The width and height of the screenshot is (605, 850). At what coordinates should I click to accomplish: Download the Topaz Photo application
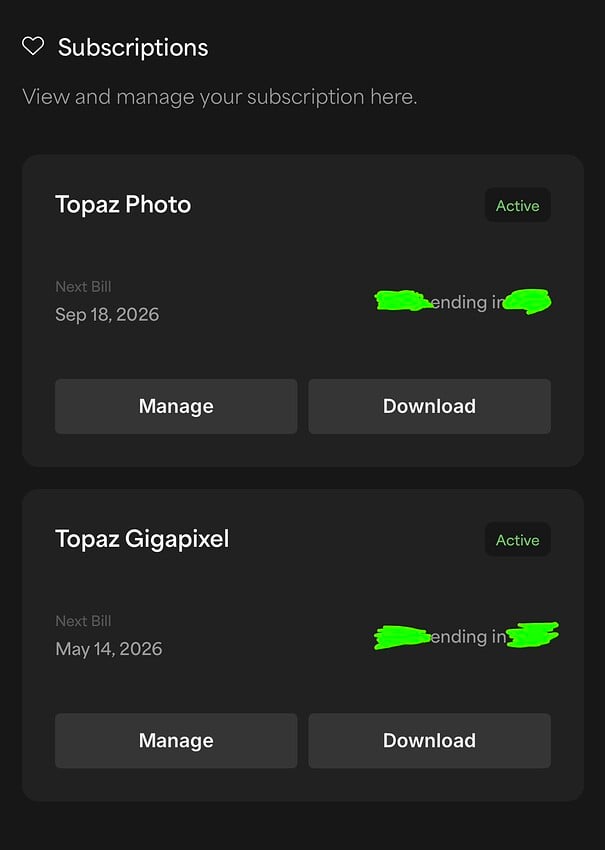pyautogui.click(x=429, y=406)
